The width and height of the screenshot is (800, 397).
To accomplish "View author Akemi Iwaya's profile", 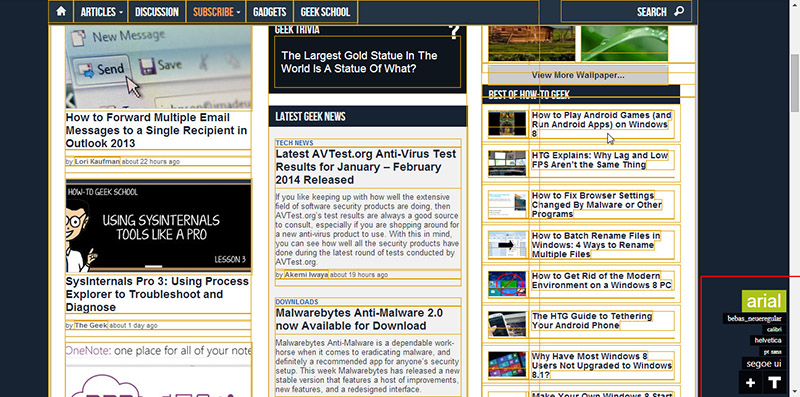I will 306,275.
